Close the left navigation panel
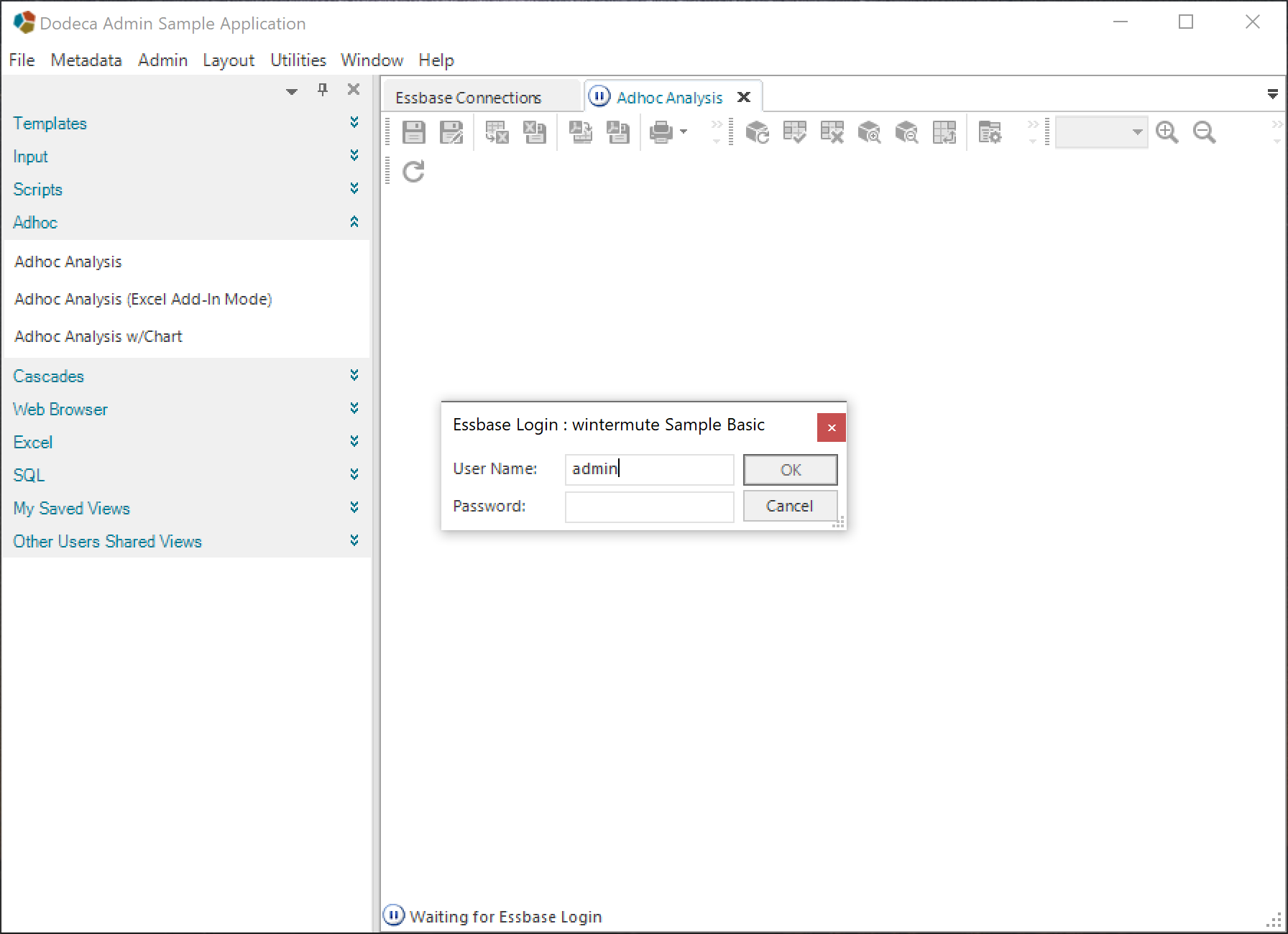 354,90
